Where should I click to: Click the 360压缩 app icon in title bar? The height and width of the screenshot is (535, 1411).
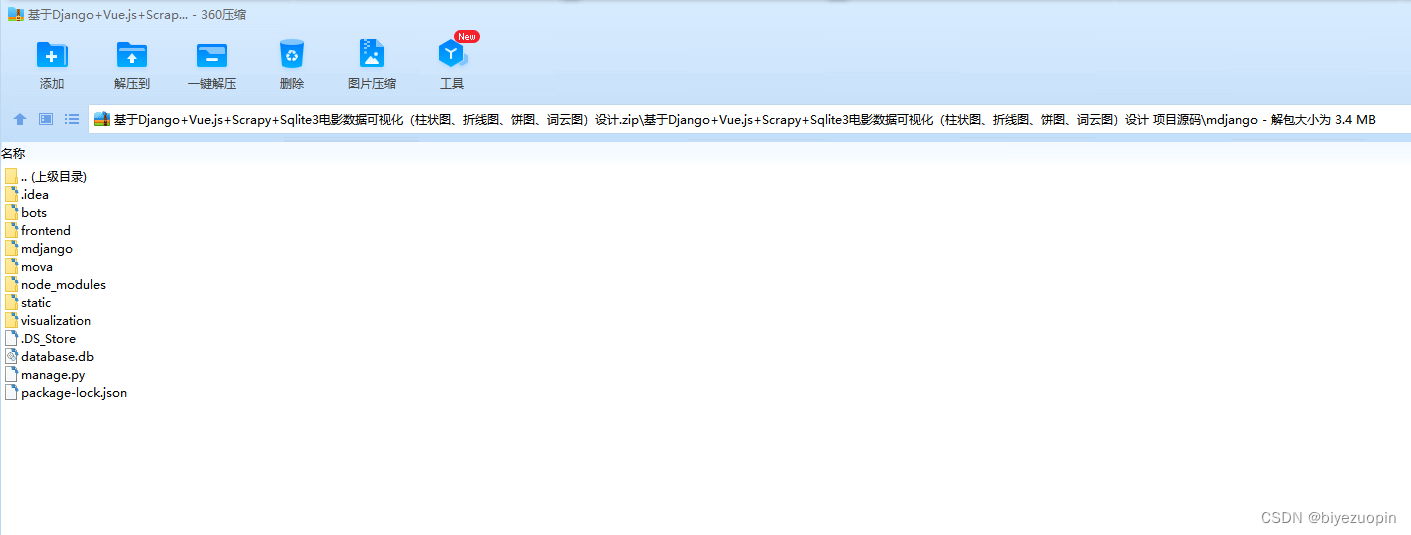pos(15,14)
